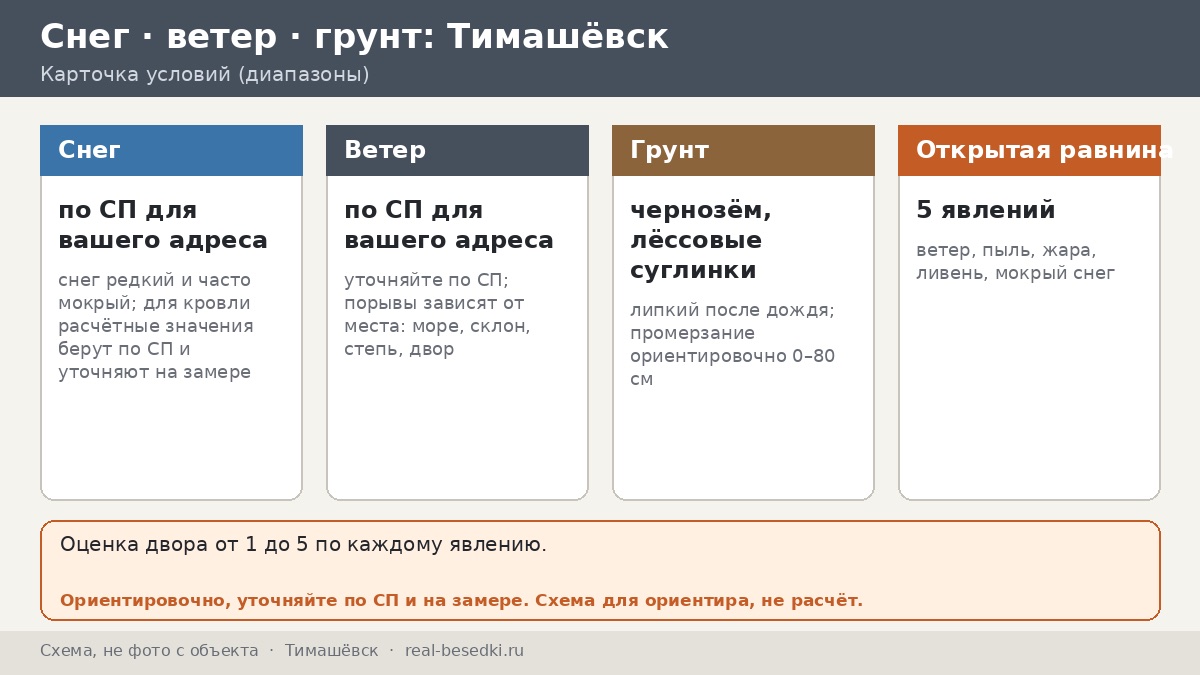Click the line 'Оценка двора от 1 до 5'

[x=303, y=545]
